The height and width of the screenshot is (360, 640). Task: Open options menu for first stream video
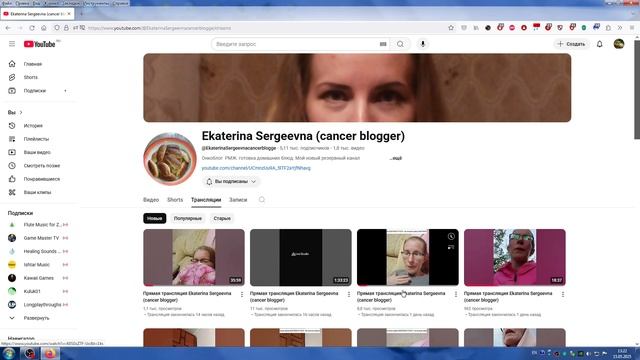click(242, 294)
